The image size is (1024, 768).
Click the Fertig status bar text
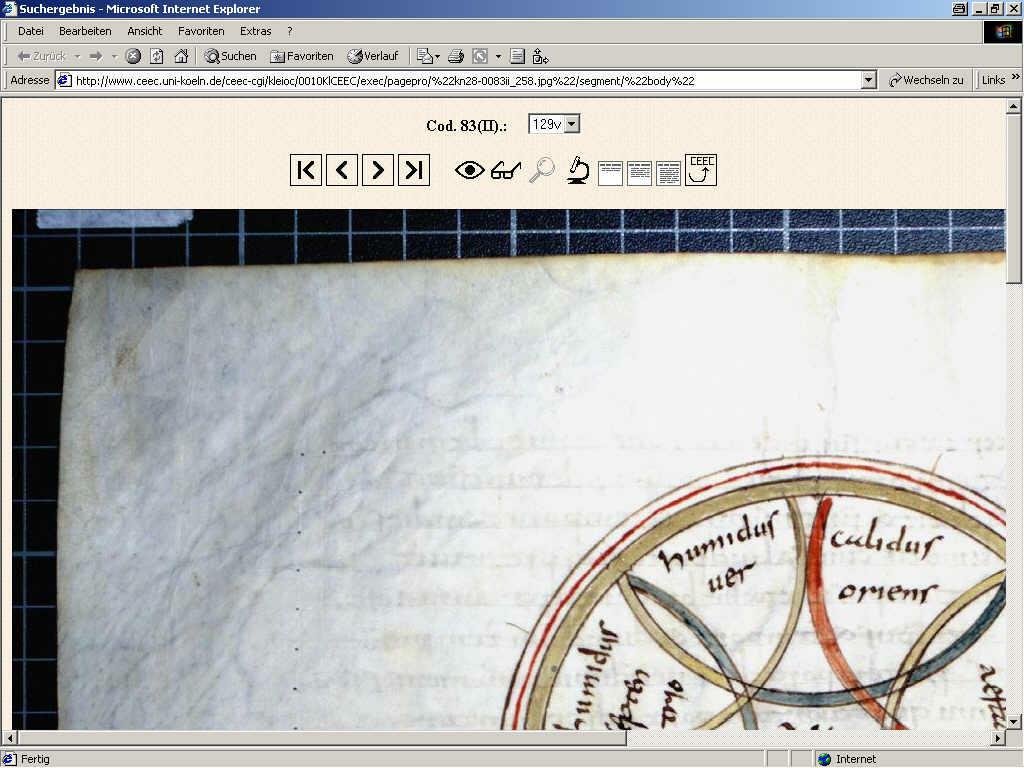35,759
